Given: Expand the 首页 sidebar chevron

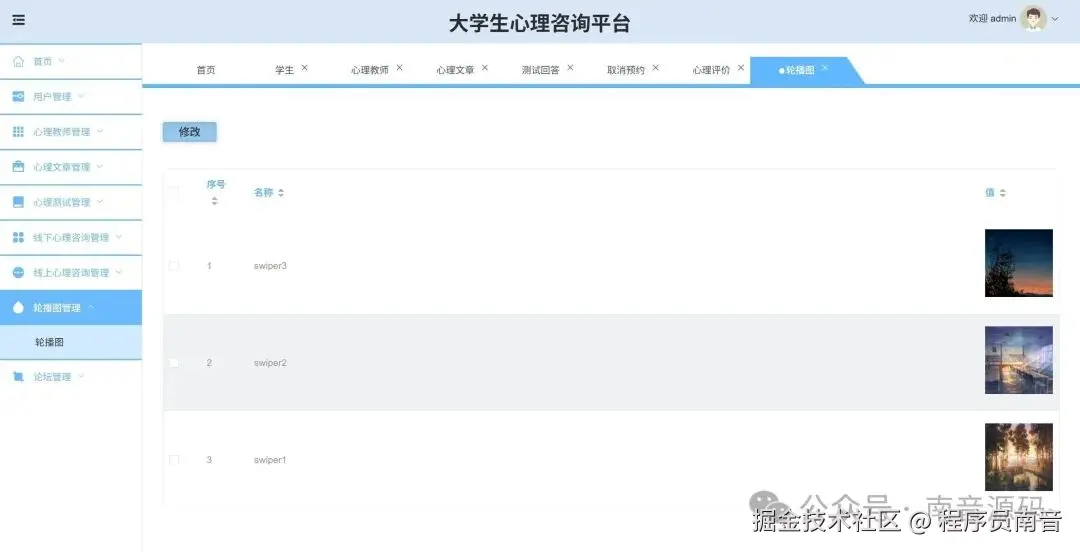Looking at the screenshot, I should tap(61, 61).
